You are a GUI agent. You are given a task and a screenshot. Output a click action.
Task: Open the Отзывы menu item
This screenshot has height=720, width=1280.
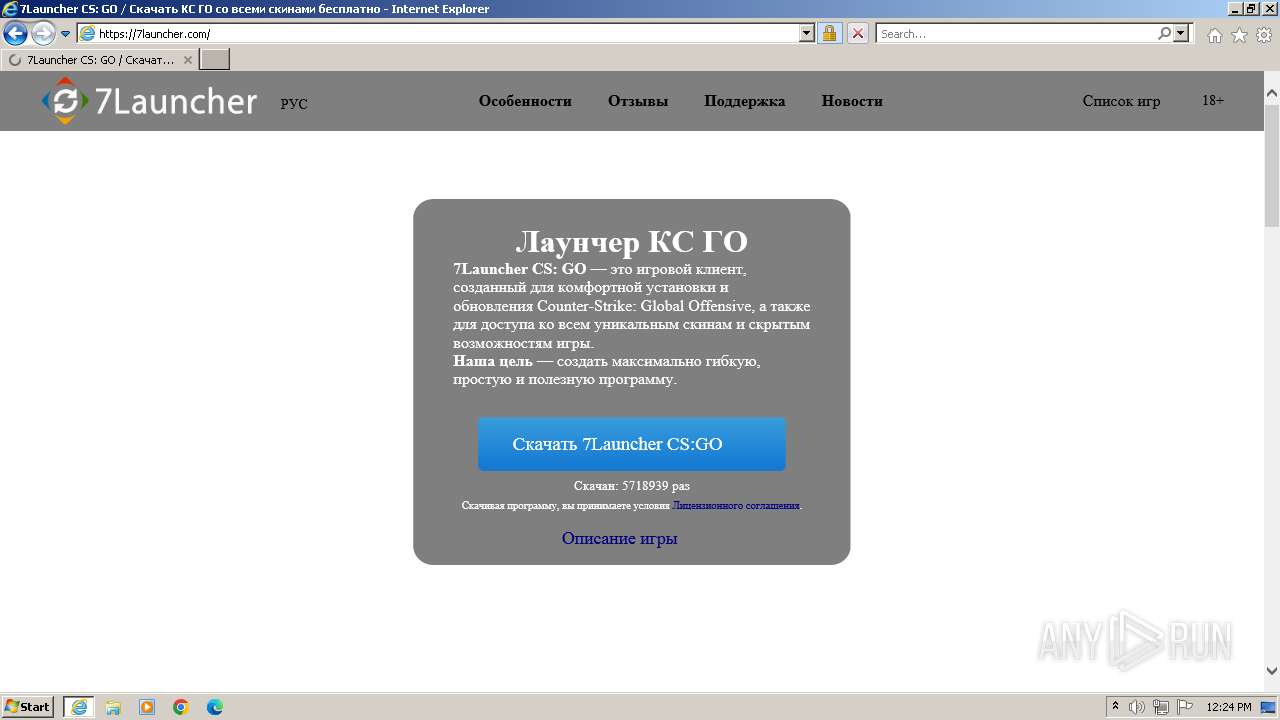pos(638,101)
